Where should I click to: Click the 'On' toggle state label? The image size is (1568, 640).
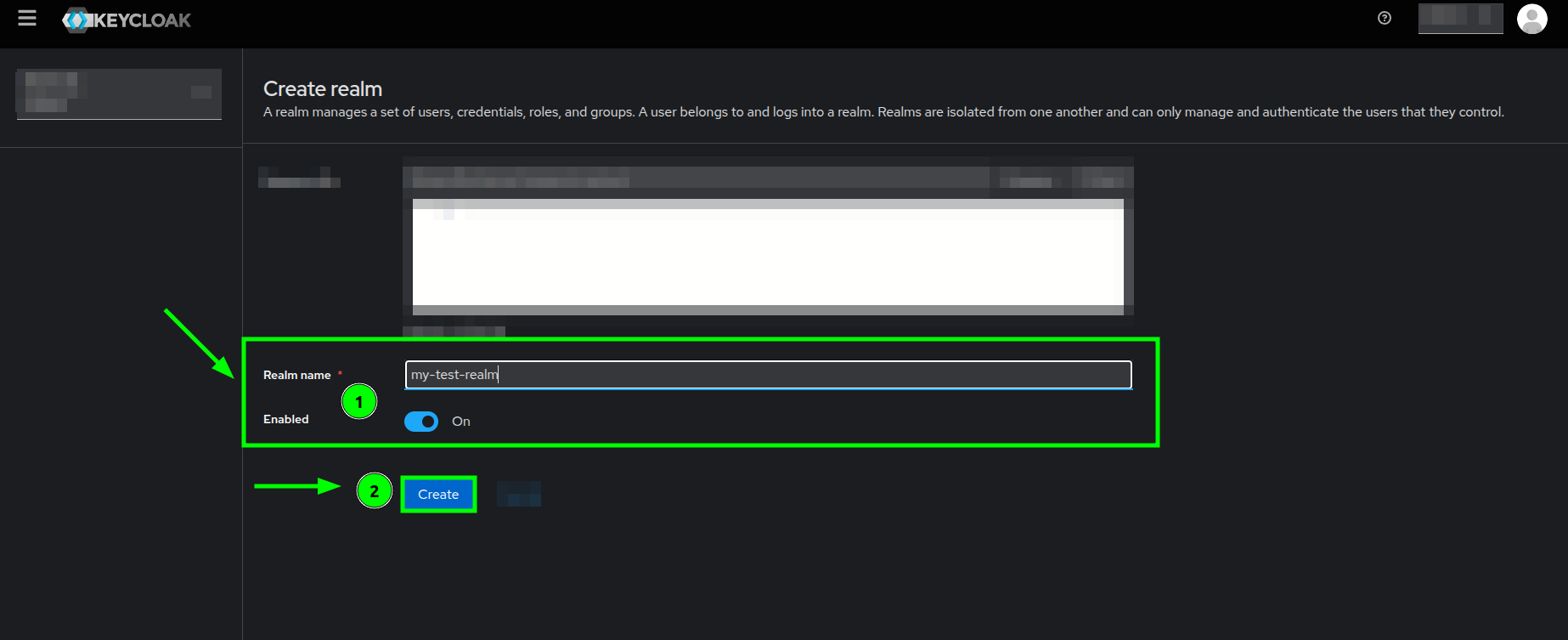click(x=461, y=422)
